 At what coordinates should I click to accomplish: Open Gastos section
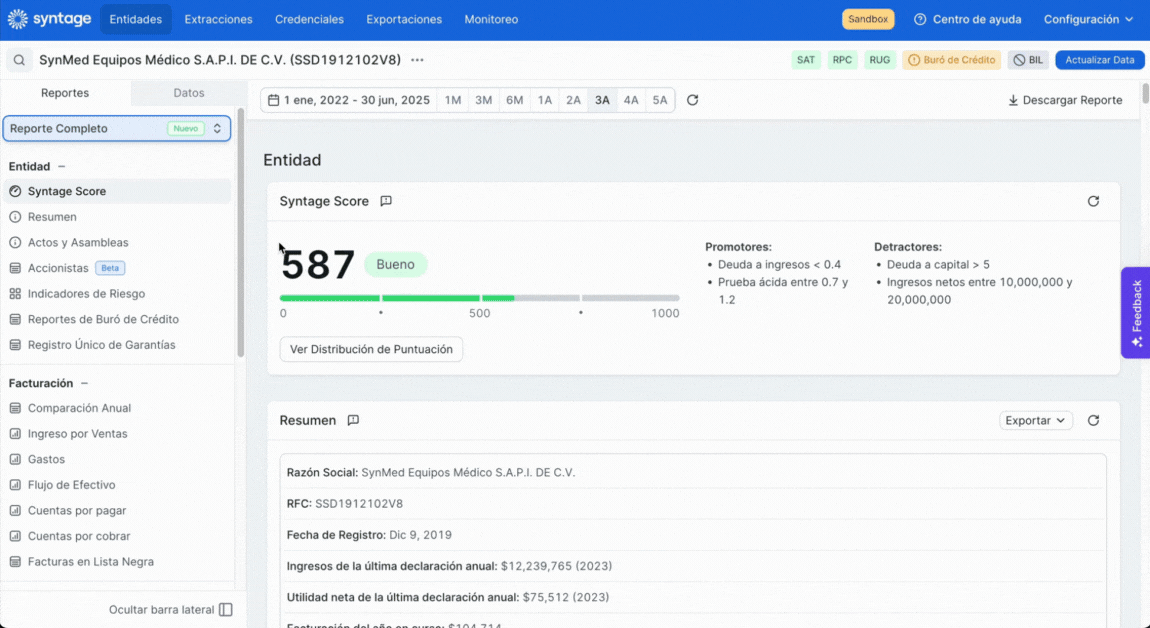[x=117, y=459]
